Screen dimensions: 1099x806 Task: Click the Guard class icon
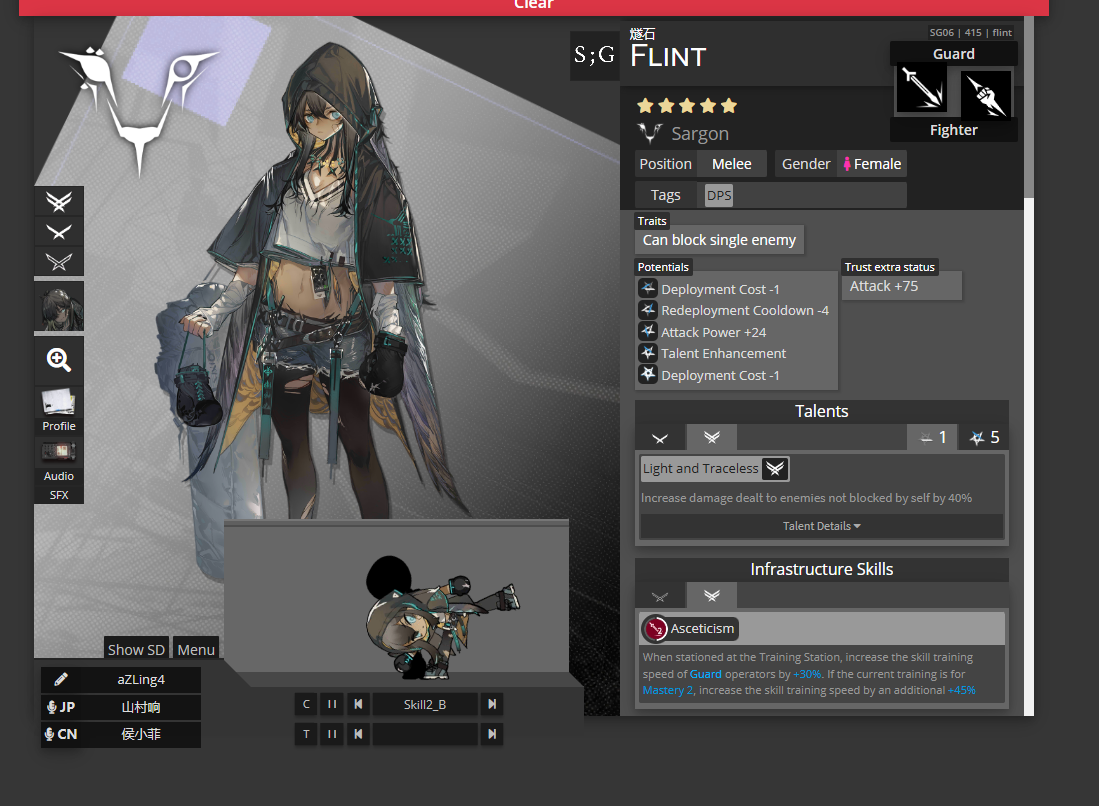[922, 88]
